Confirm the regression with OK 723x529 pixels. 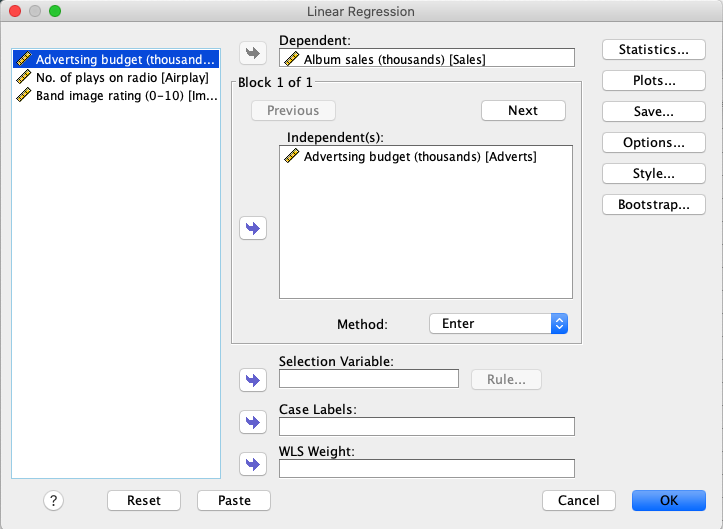pyautogui.click(x=669, y=500)
